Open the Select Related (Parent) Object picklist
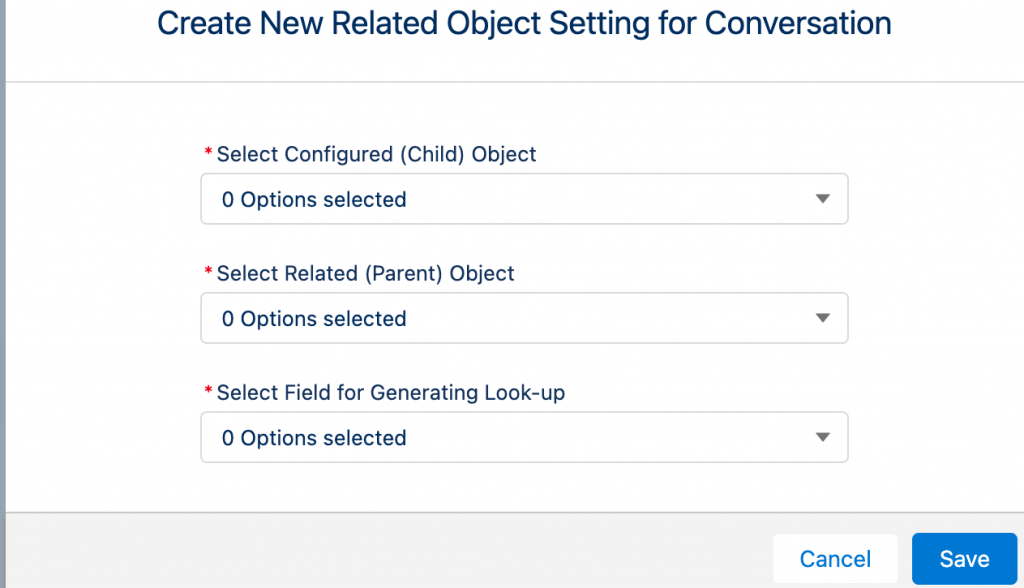The width and height of the screenshot is (1024, 588). pyautogui.click(x=524, y=318)
